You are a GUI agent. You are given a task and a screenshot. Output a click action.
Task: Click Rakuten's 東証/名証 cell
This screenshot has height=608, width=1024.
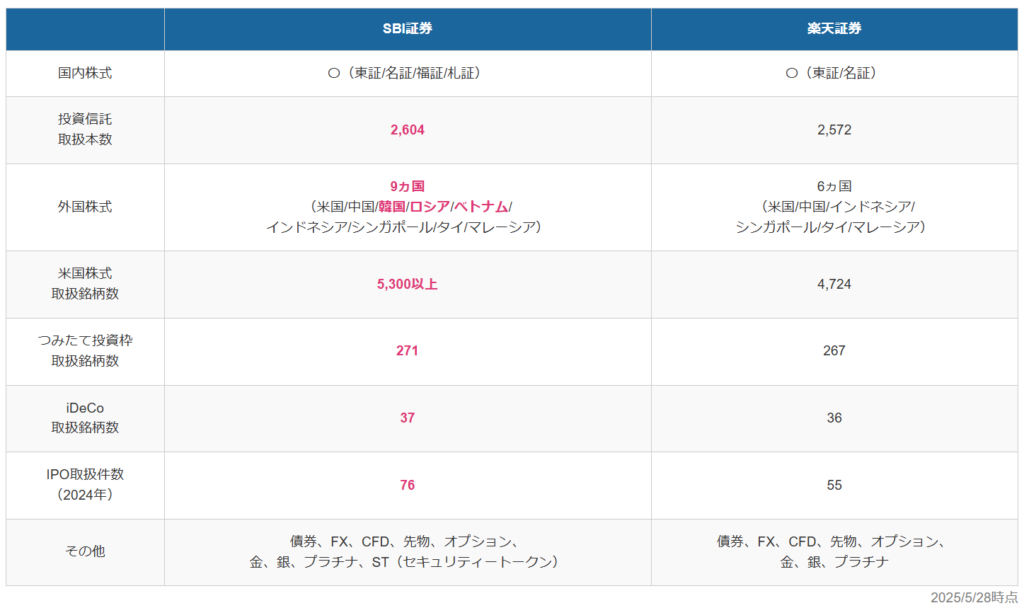coord(834,73)
